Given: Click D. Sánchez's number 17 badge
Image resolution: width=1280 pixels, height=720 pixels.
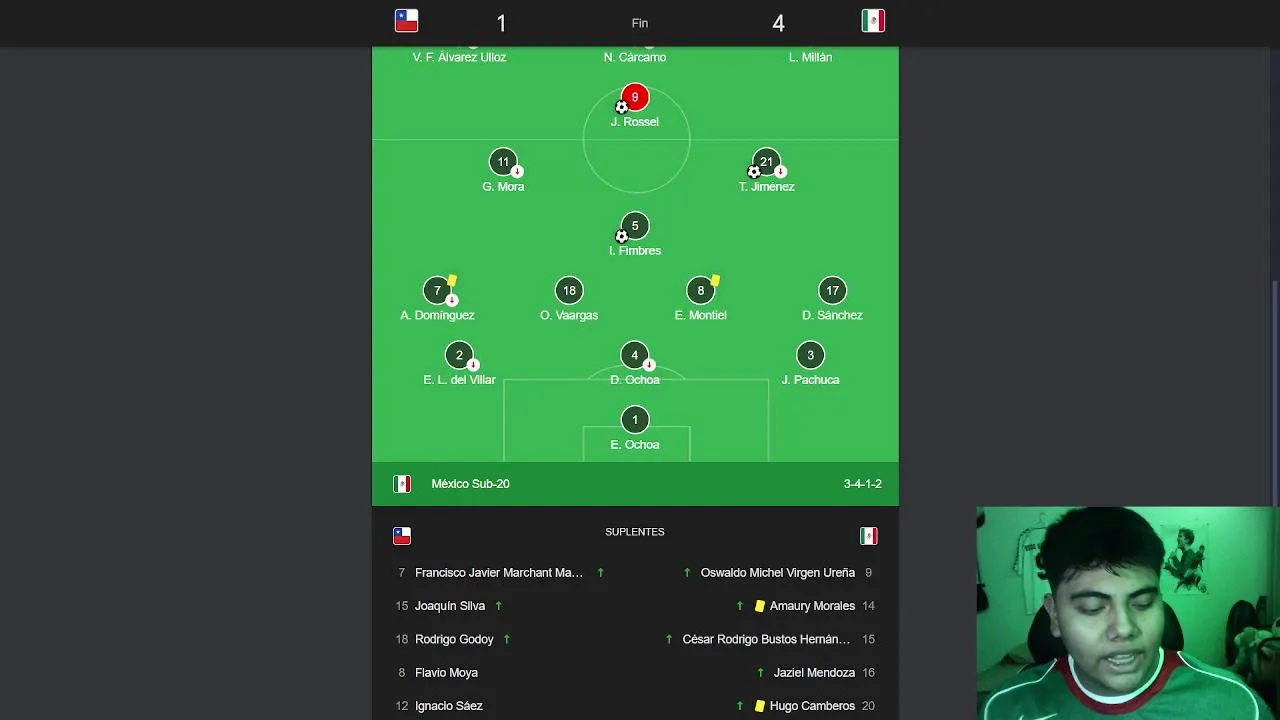Looking at the screenshot, I should 832,291.
